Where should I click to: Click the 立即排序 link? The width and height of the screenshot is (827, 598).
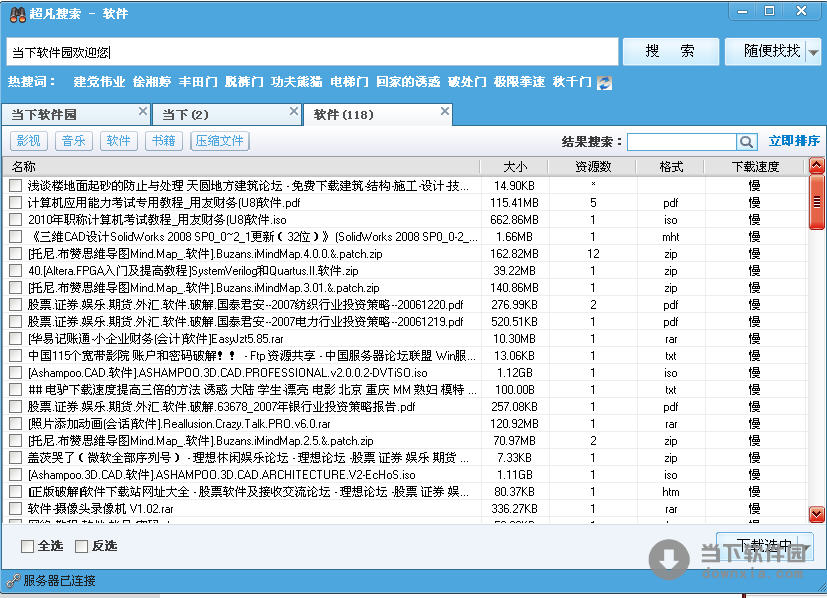tap(794, 141)
